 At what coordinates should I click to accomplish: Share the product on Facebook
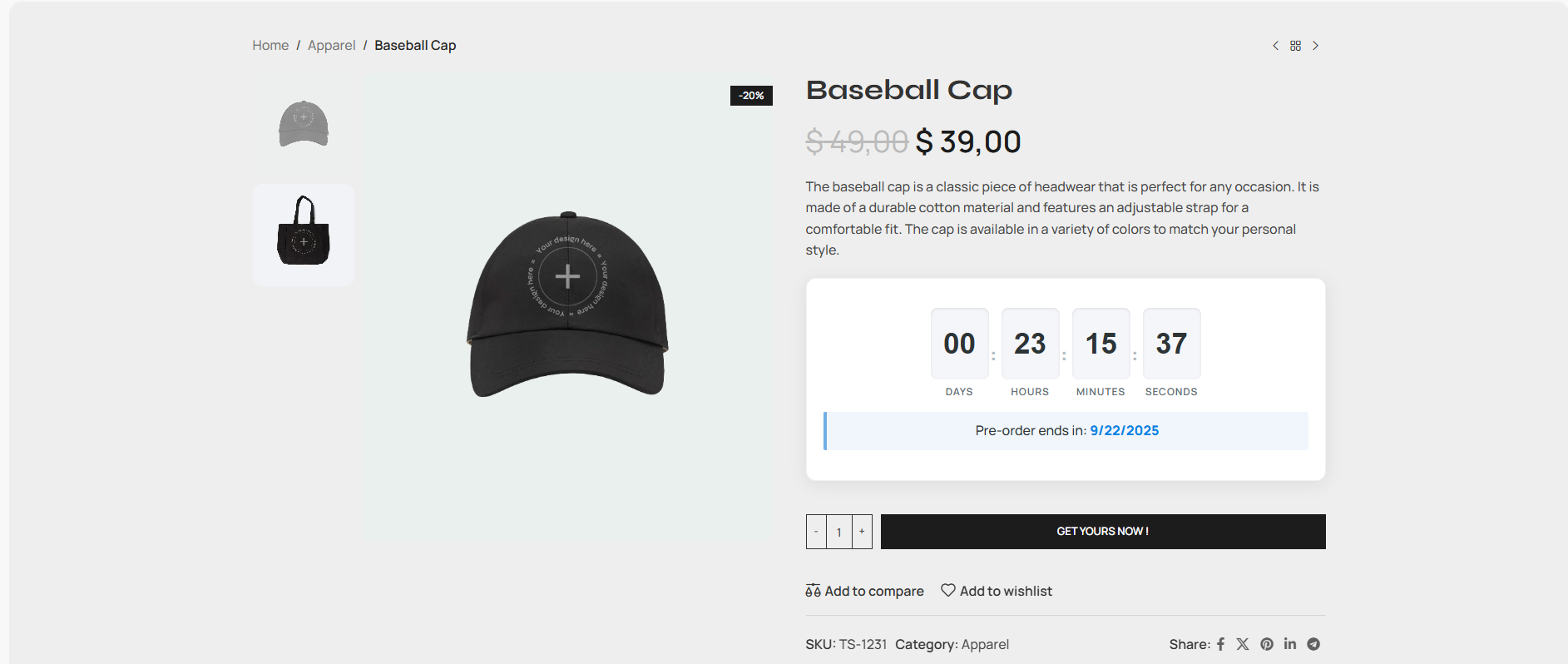tap(1220, 643)
